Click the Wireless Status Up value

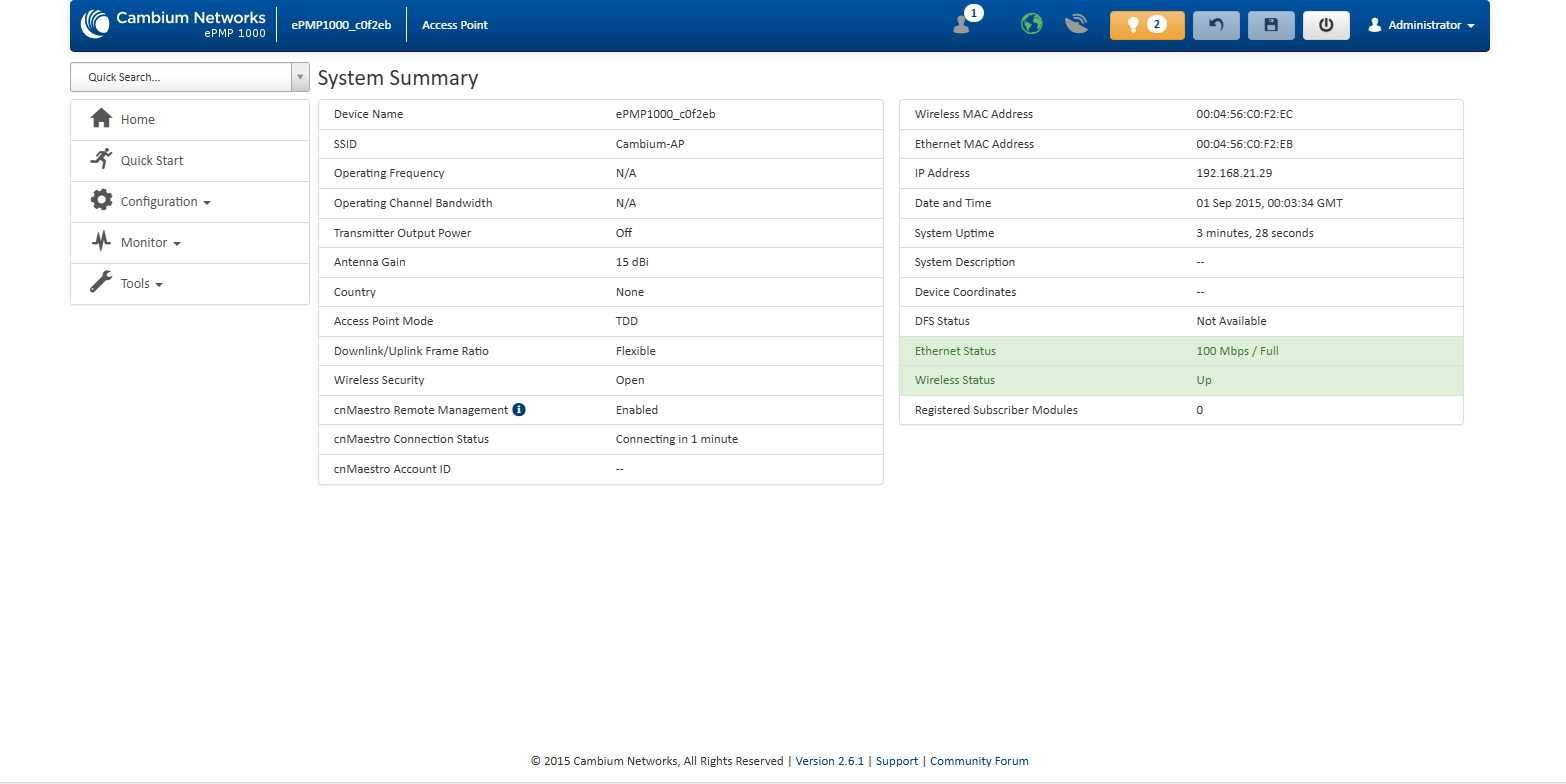pos(1204,380)
